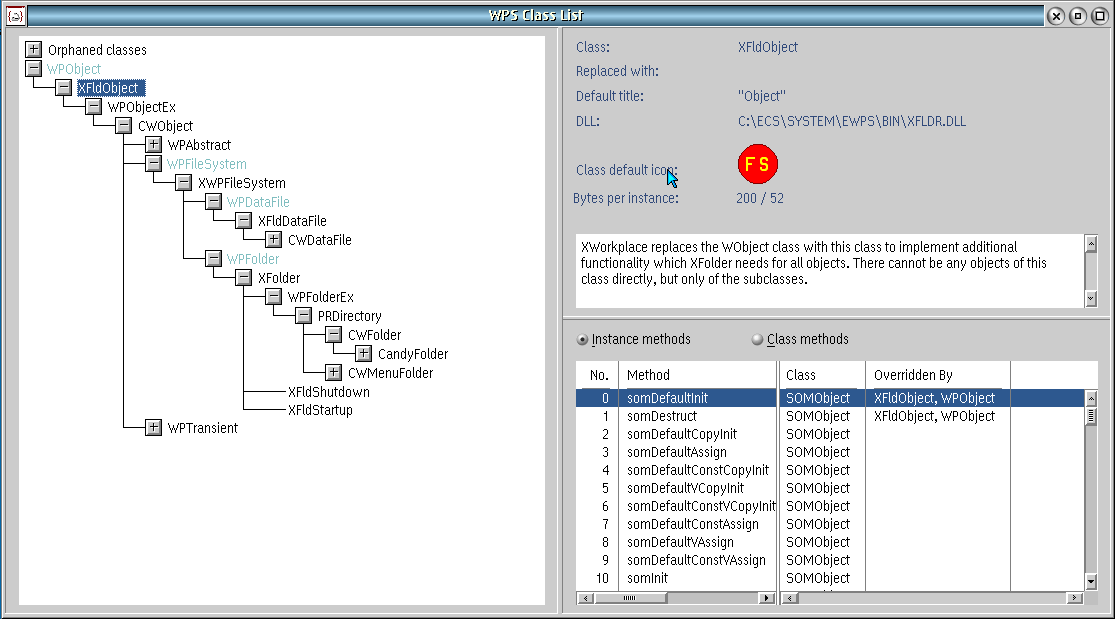The image size is (1115, 619).
Task: Minimize the WPS Class List window
Action: tap(1078, 16)
